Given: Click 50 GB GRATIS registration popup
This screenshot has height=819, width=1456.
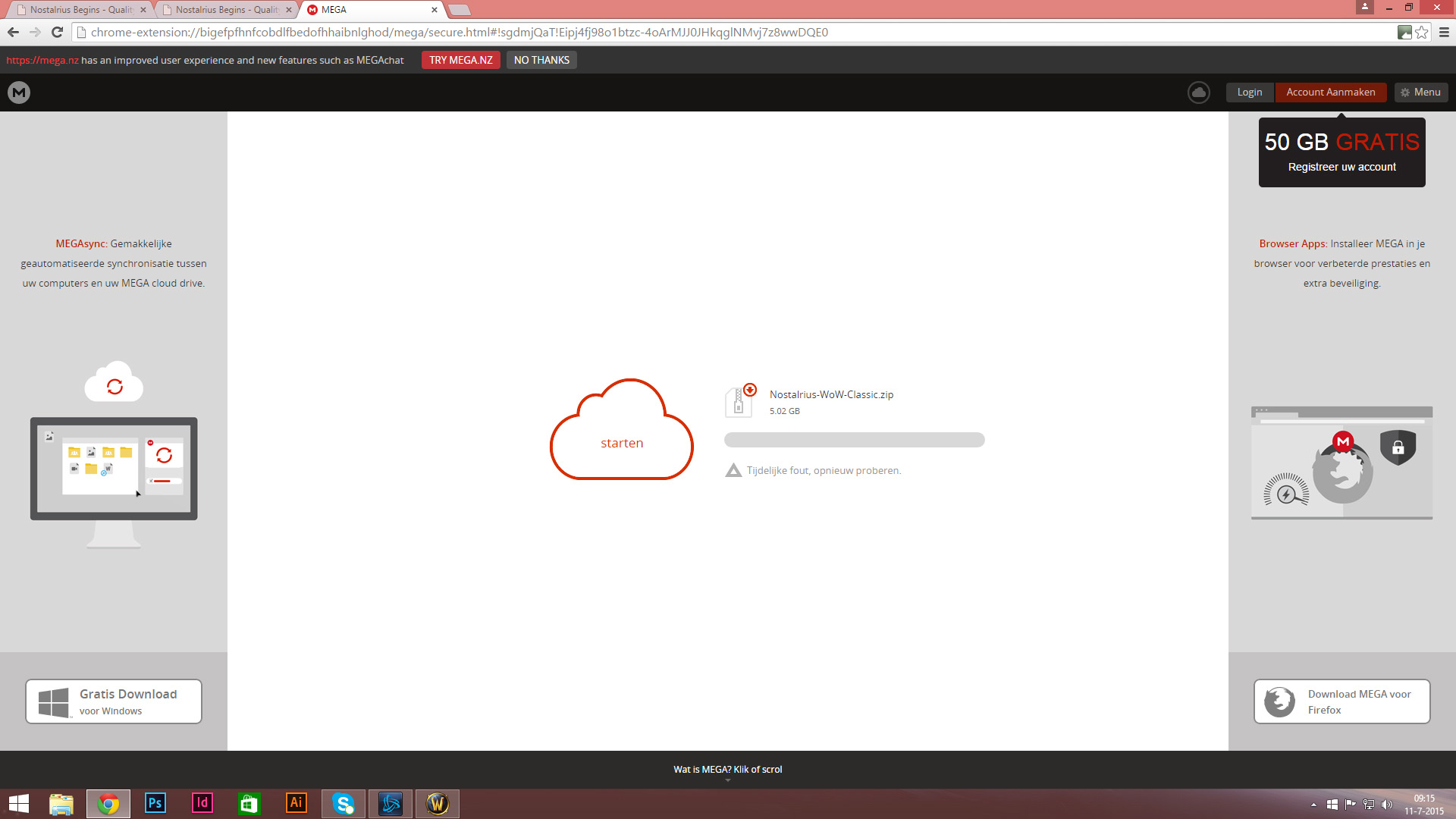Looking at the screenshot, I should 1341,152.
